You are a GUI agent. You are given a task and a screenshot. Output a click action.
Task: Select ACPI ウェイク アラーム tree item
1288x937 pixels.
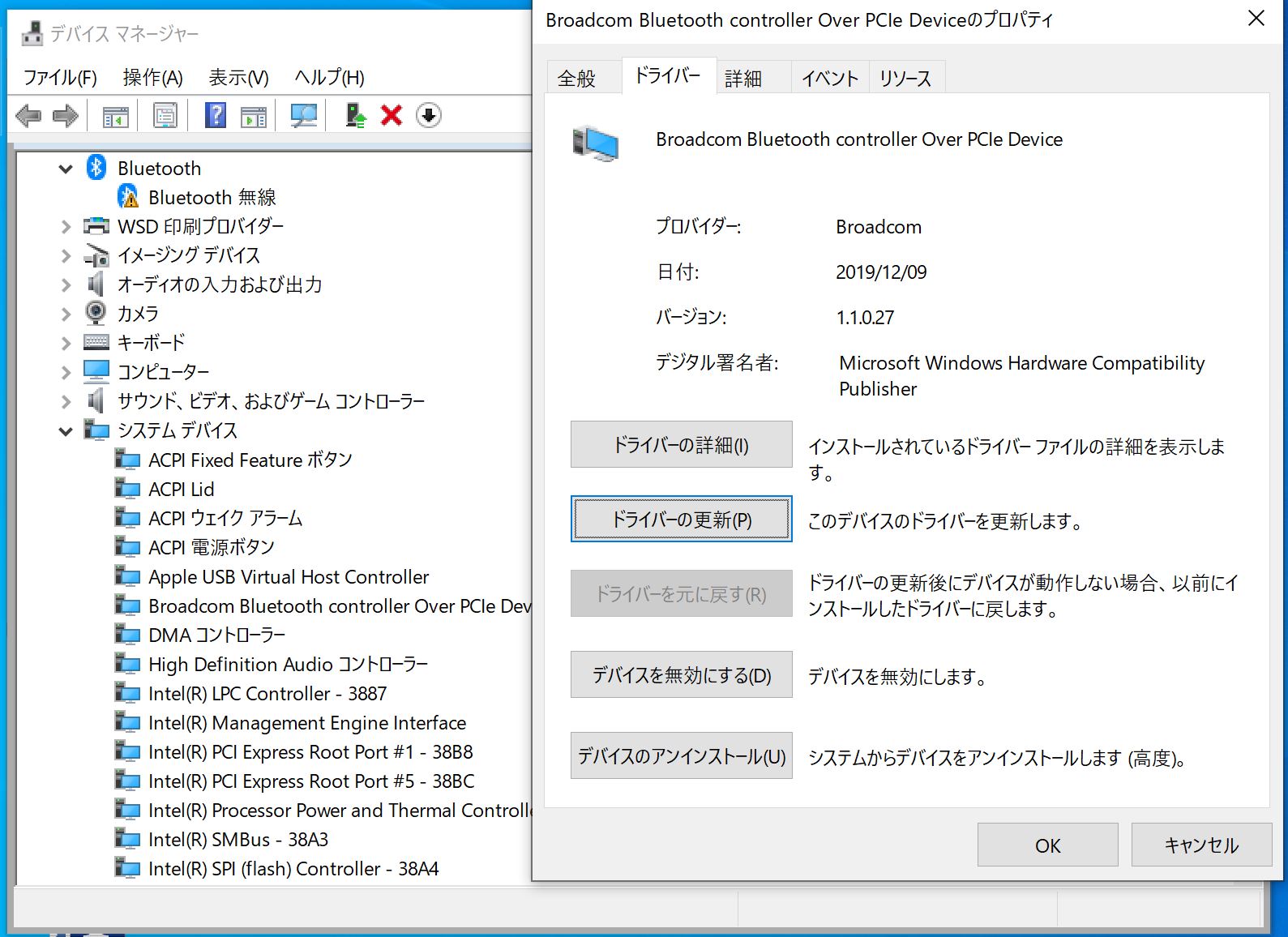click(x=225, y=518)
